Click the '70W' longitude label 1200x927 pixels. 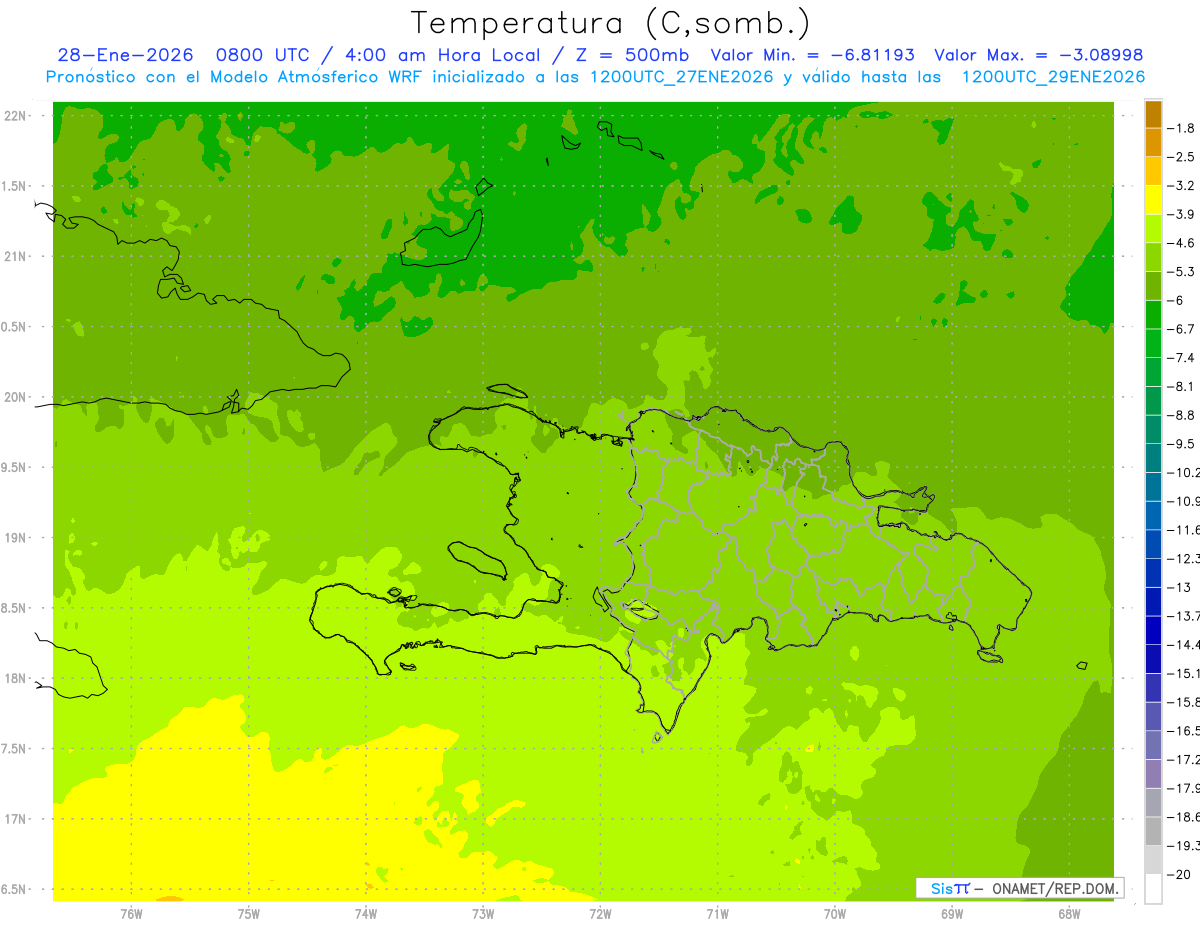pos(834,914)
